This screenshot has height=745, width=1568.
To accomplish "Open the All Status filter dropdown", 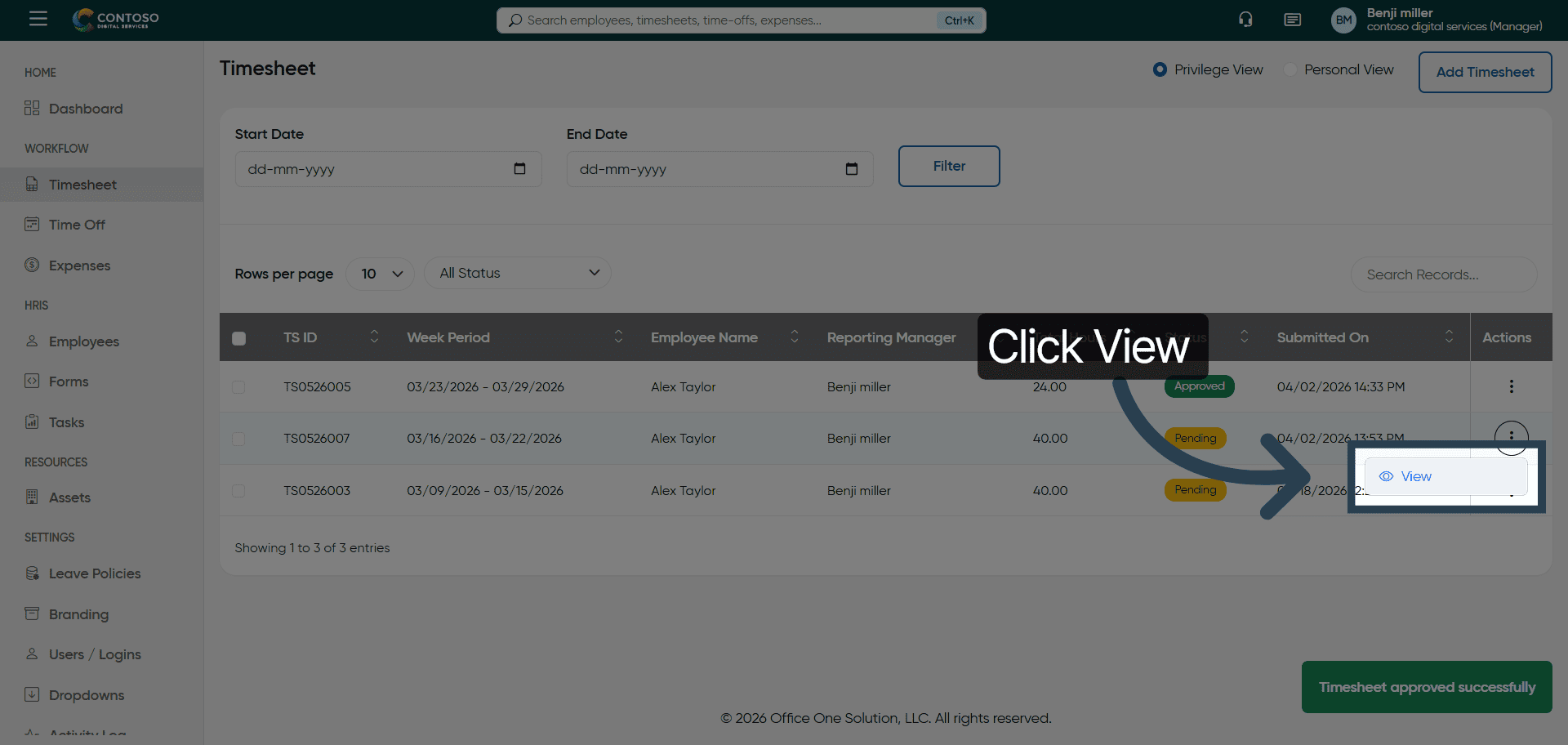I will (x=518, y=273).
